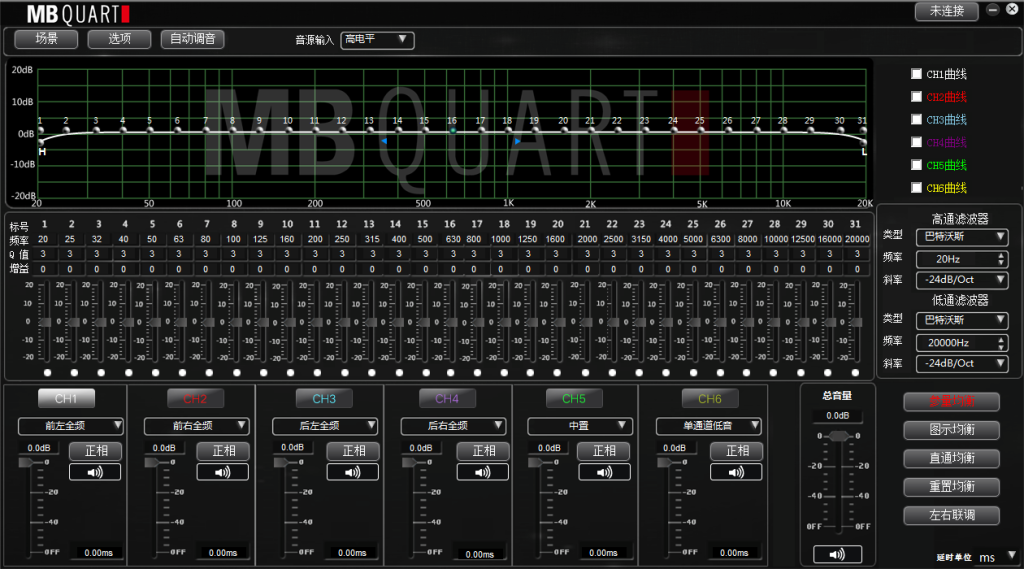Select CH4 channel tab
This screenshot has height=569, width=1024.
coord(447,398)
